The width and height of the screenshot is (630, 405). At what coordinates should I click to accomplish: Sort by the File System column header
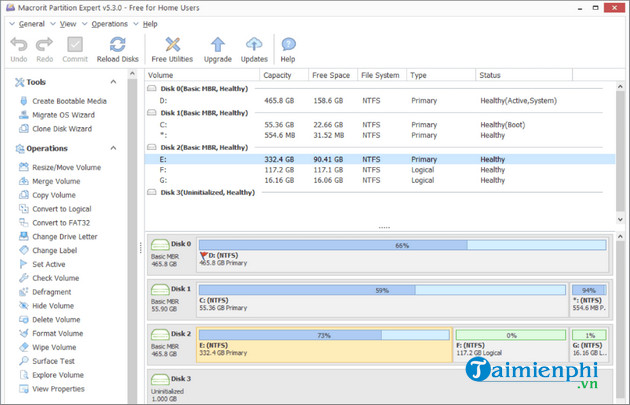pos(382,75)
